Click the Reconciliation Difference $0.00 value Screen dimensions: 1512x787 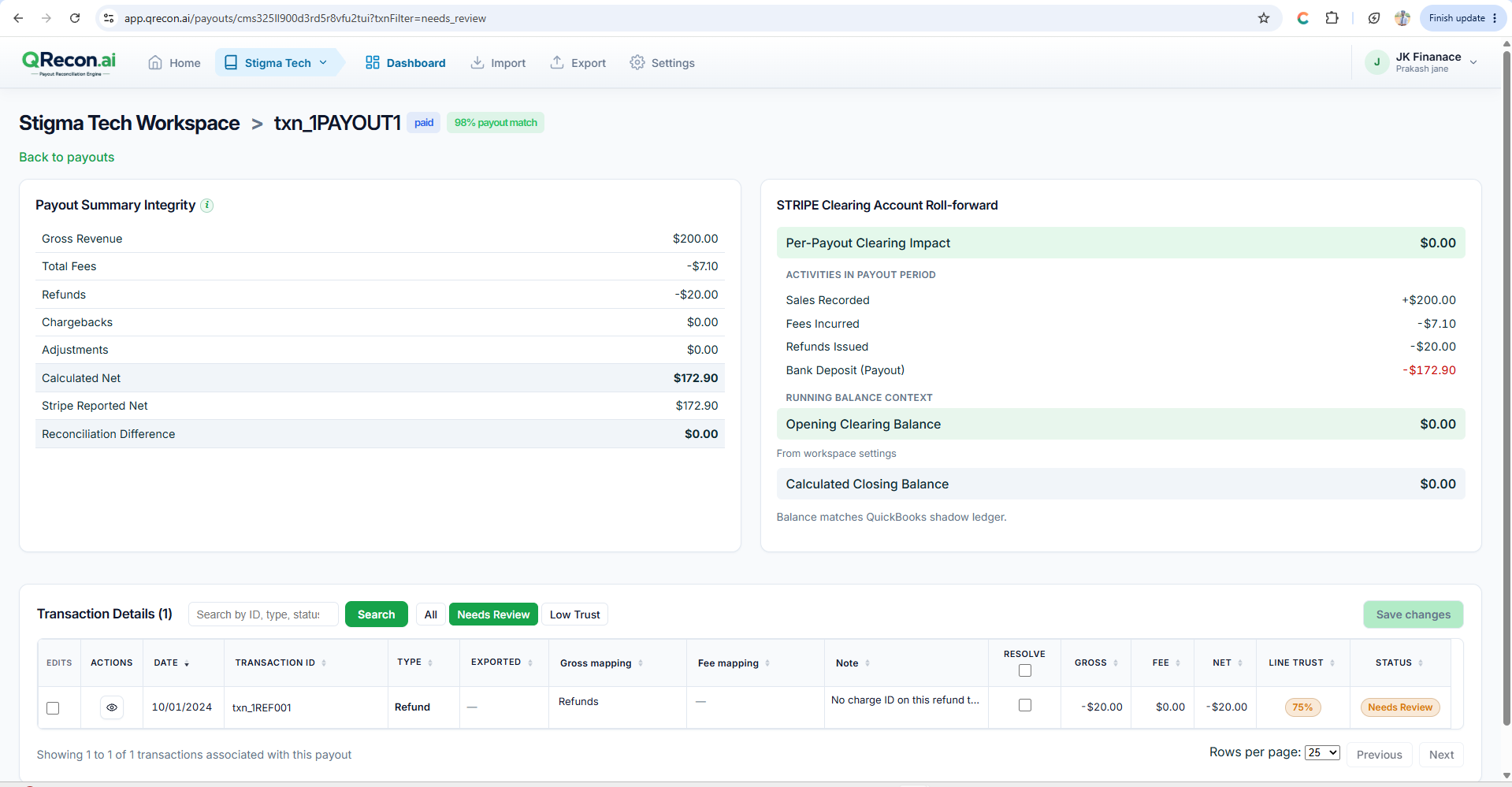pos(701,434)
